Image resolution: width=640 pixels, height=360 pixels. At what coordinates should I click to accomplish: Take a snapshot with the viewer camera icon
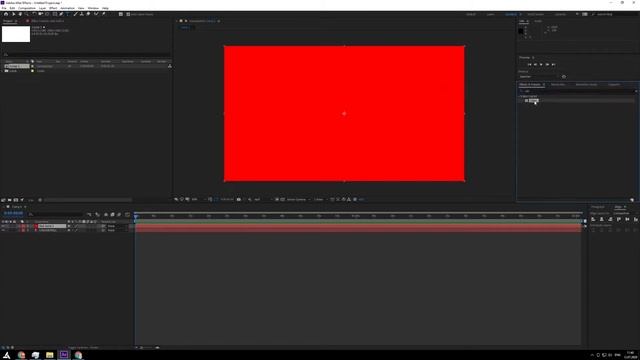[239, 199]
